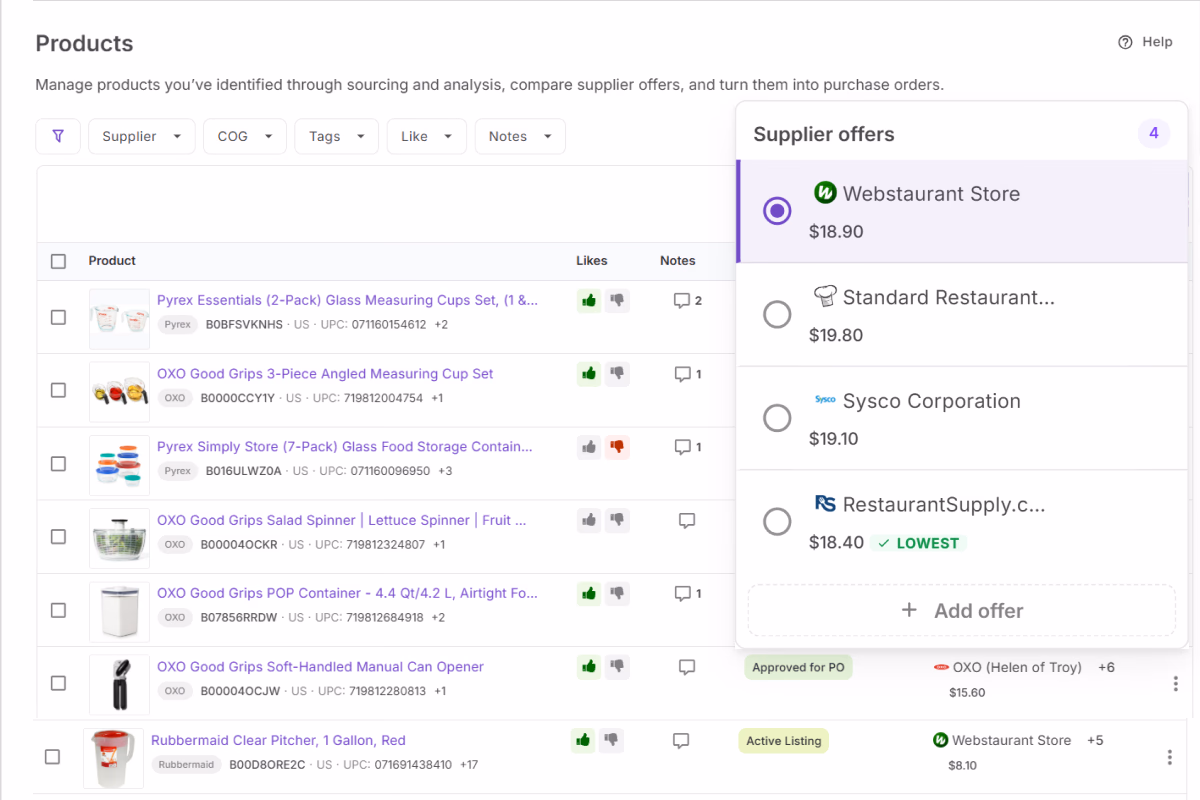Open notes for OXO Angled Measuring Cup Set
Viewport: 1200px width, 800px height.
[687, 374]
